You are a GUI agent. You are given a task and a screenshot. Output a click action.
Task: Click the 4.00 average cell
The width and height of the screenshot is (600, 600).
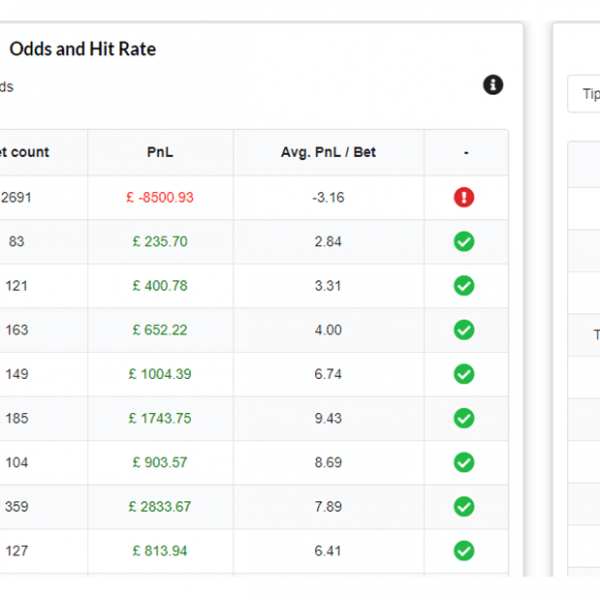[328, 330]
